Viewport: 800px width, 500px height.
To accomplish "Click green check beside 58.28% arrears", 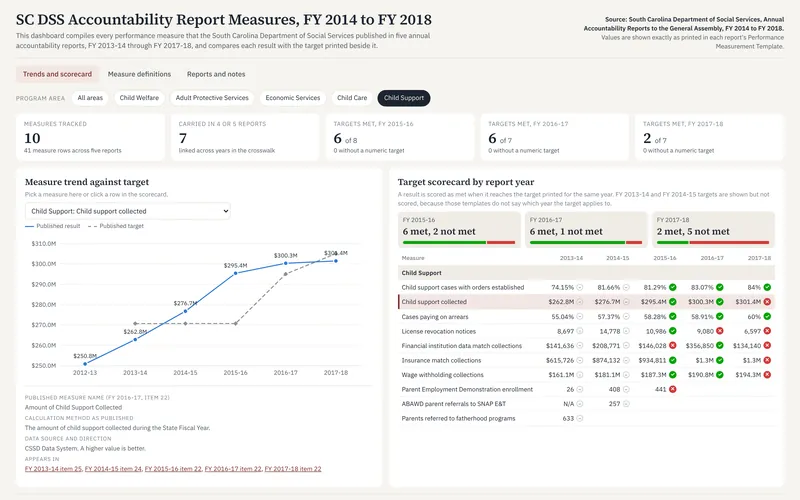I will (x=672, y=316).
